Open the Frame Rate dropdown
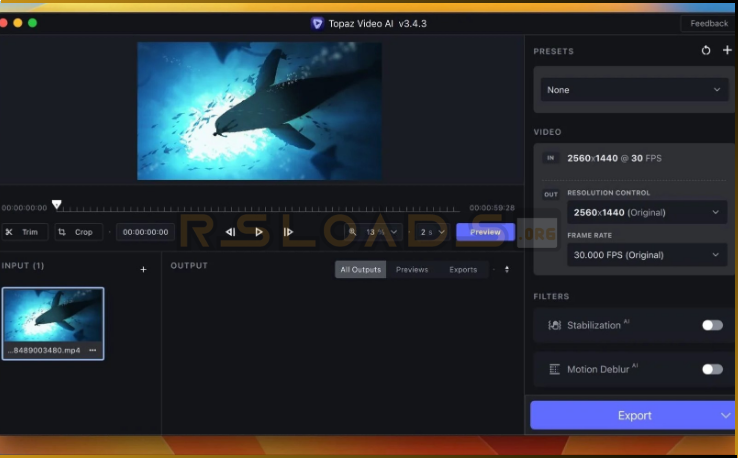This screenshot has width=738, height=458. point(646,255)
